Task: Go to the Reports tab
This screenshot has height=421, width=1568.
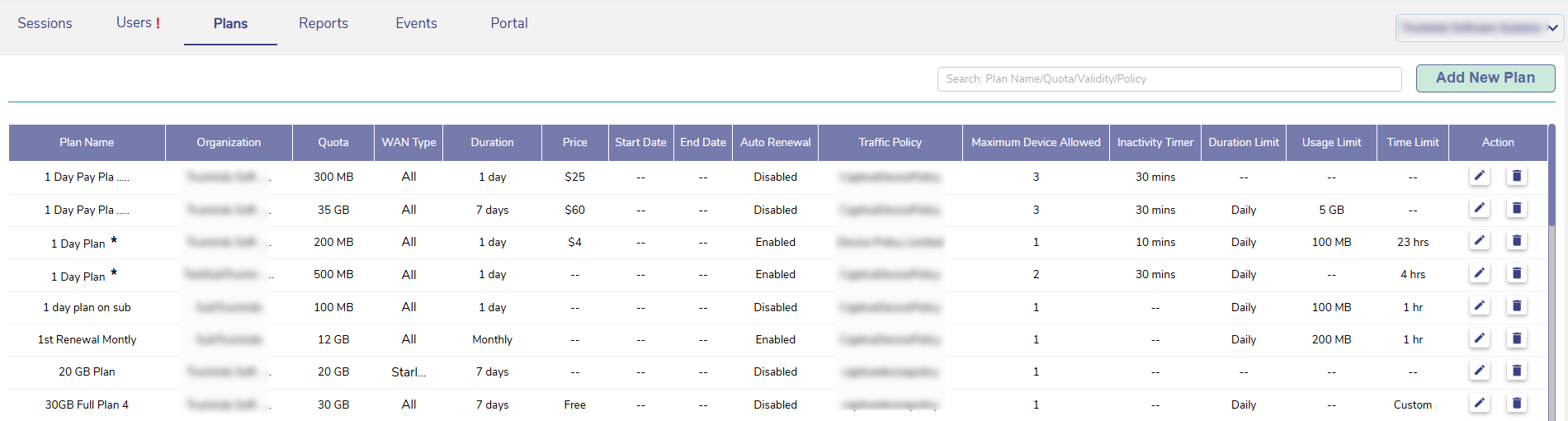Action: coord(323,23)
